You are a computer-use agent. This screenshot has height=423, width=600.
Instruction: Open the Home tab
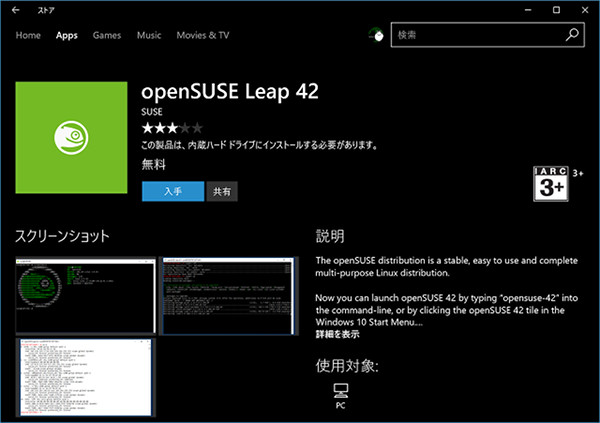pyautogui.click(x=28, y=35)
